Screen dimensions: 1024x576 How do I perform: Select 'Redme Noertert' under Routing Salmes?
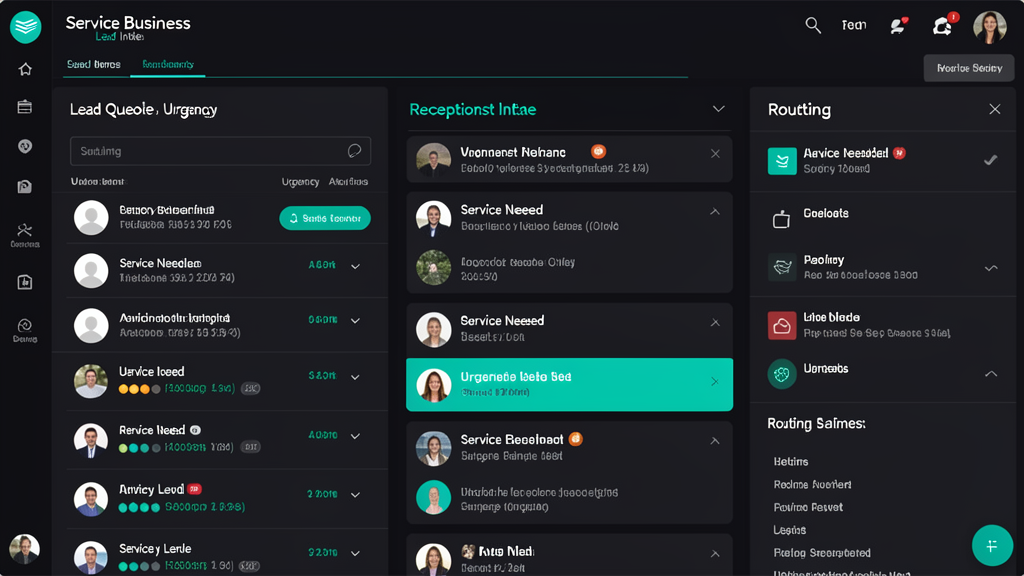click(x=812, y=485)
